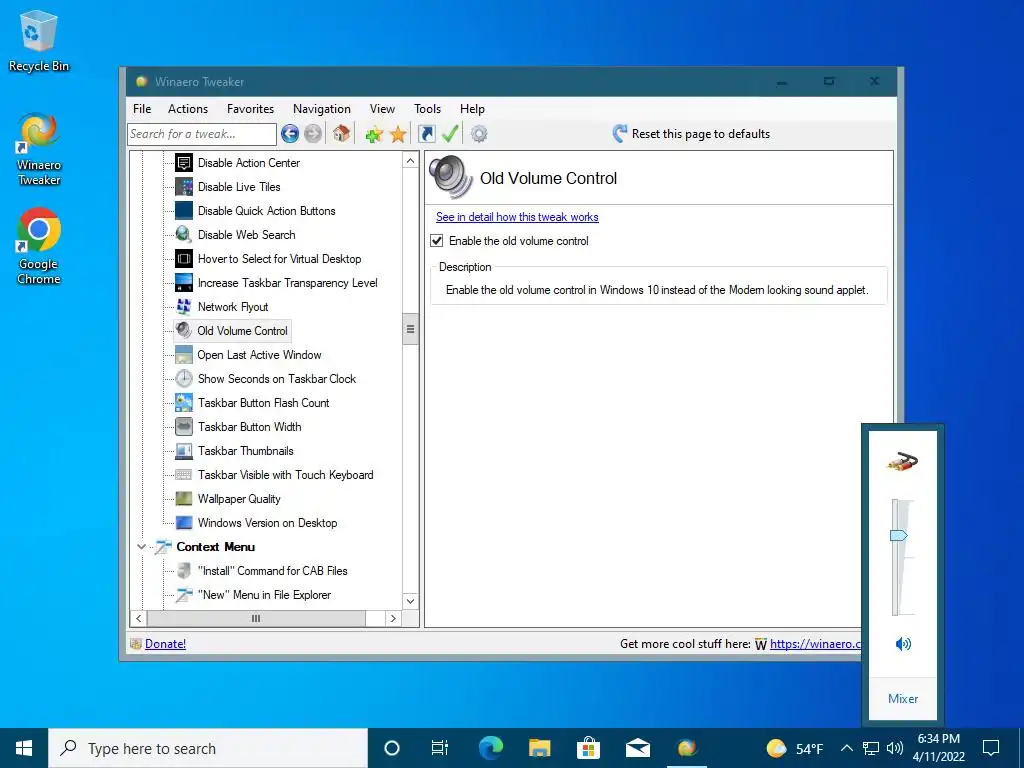The image size is (1024, 768).
Task: Select the Recycle Bin desktop icon
Action: click(x=39, y=41)
